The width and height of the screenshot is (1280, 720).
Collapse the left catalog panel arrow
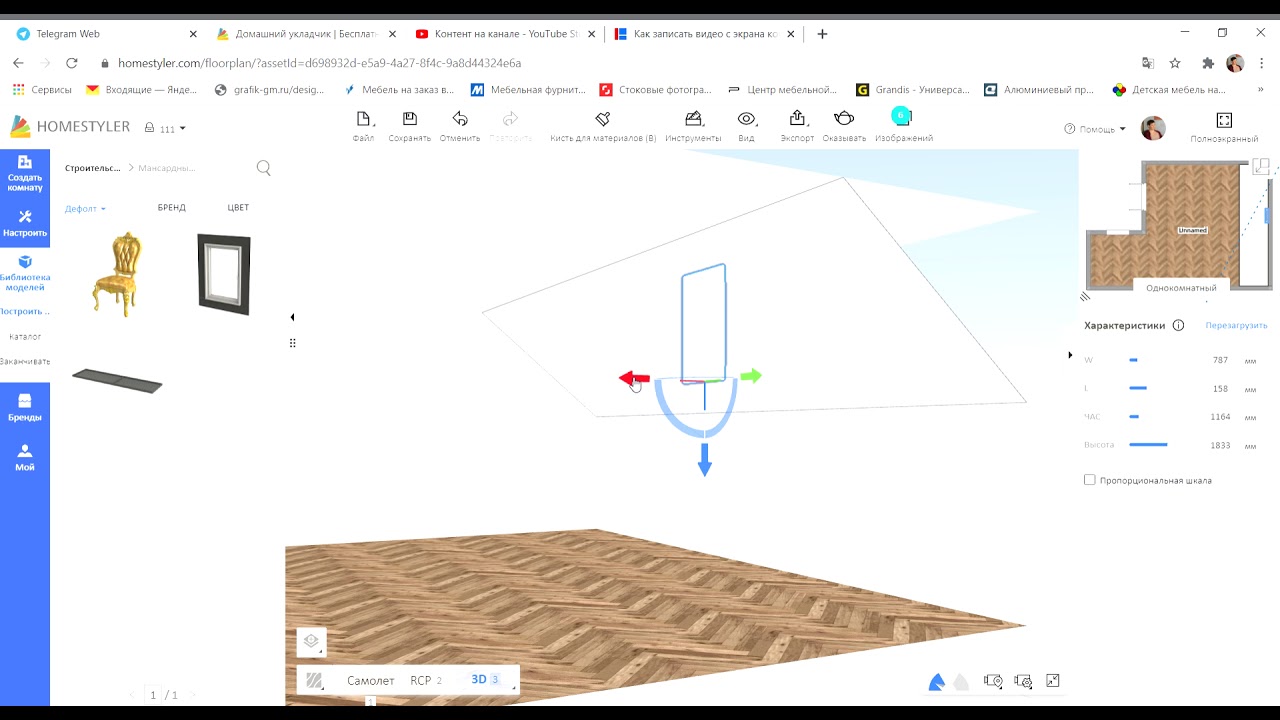click(292, 317)
